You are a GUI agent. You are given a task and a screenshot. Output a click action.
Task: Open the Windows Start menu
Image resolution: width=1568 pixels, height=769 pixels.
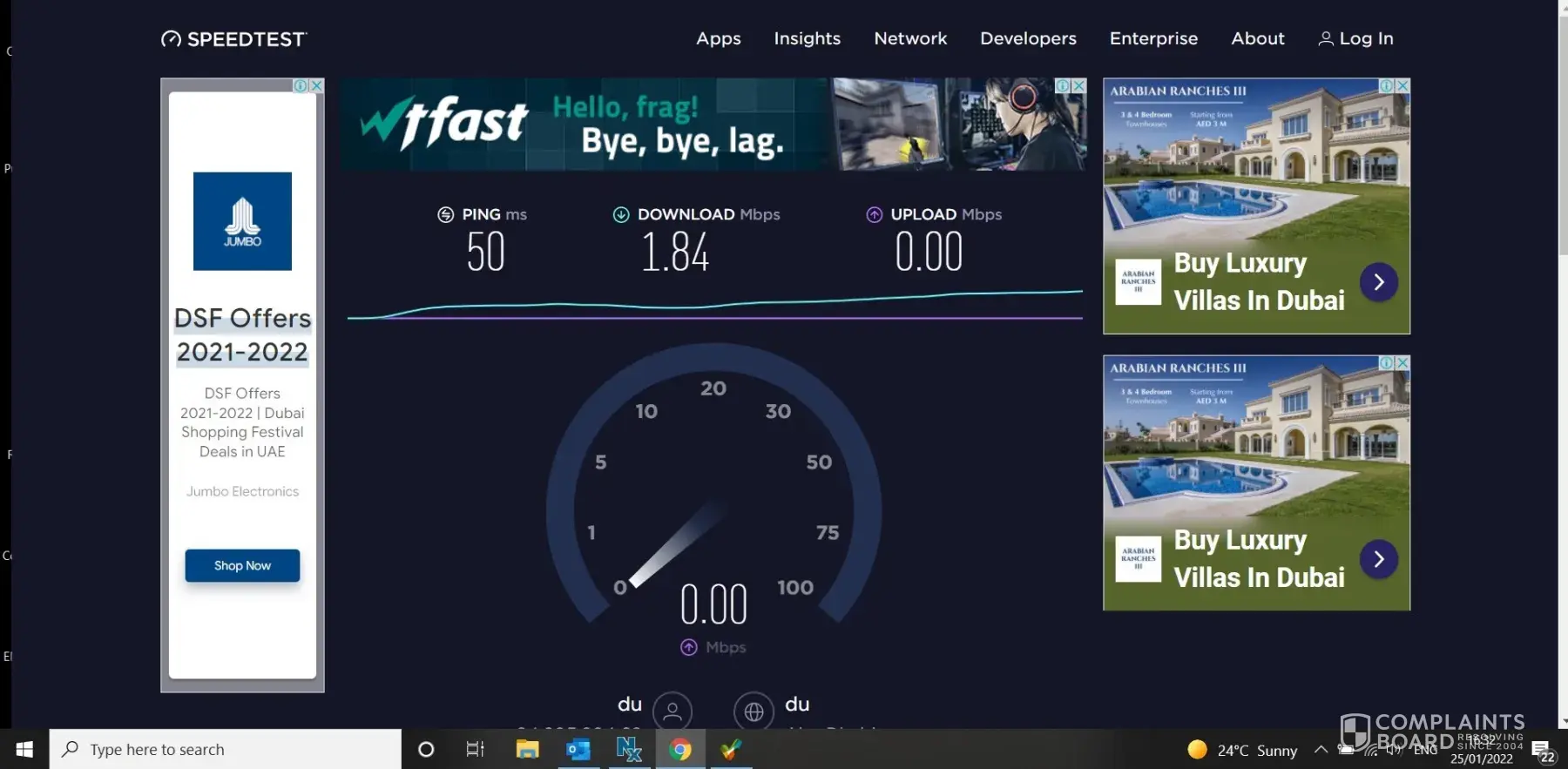tap(24, 749)
